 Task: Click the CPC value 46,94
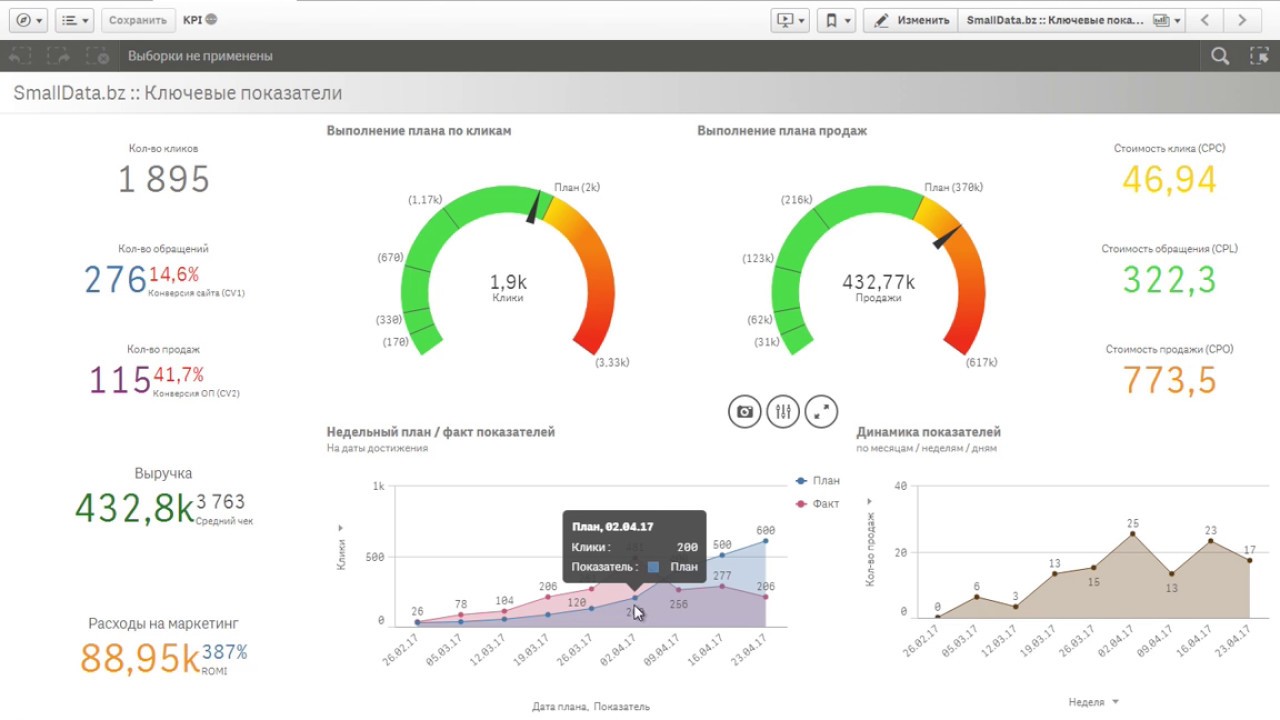pyautogui.click(x=1169, y=180)
